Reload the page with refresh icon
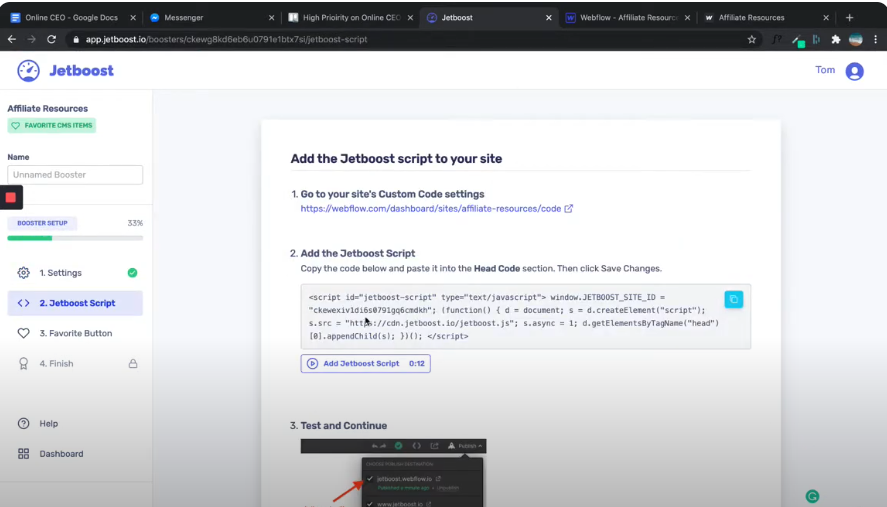 [51, 40]
